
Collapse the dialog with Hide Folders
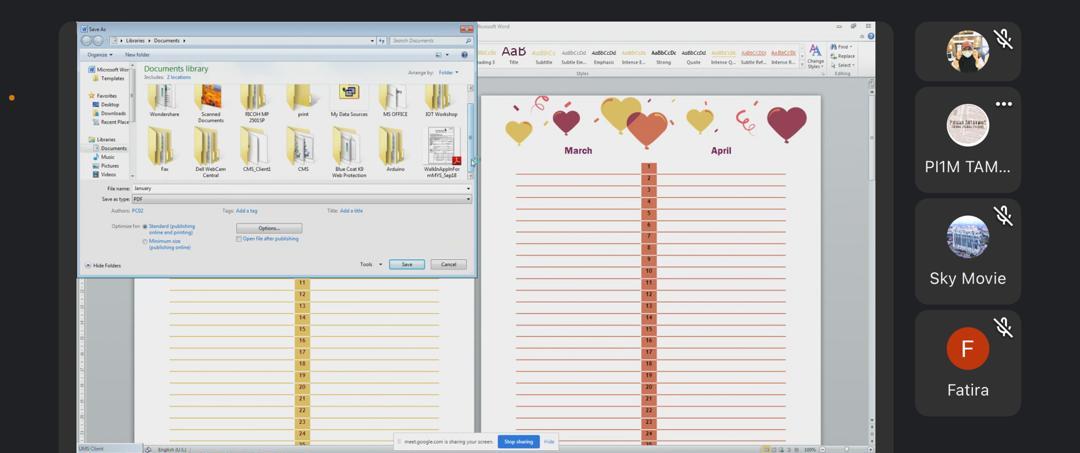coord(103,265)
